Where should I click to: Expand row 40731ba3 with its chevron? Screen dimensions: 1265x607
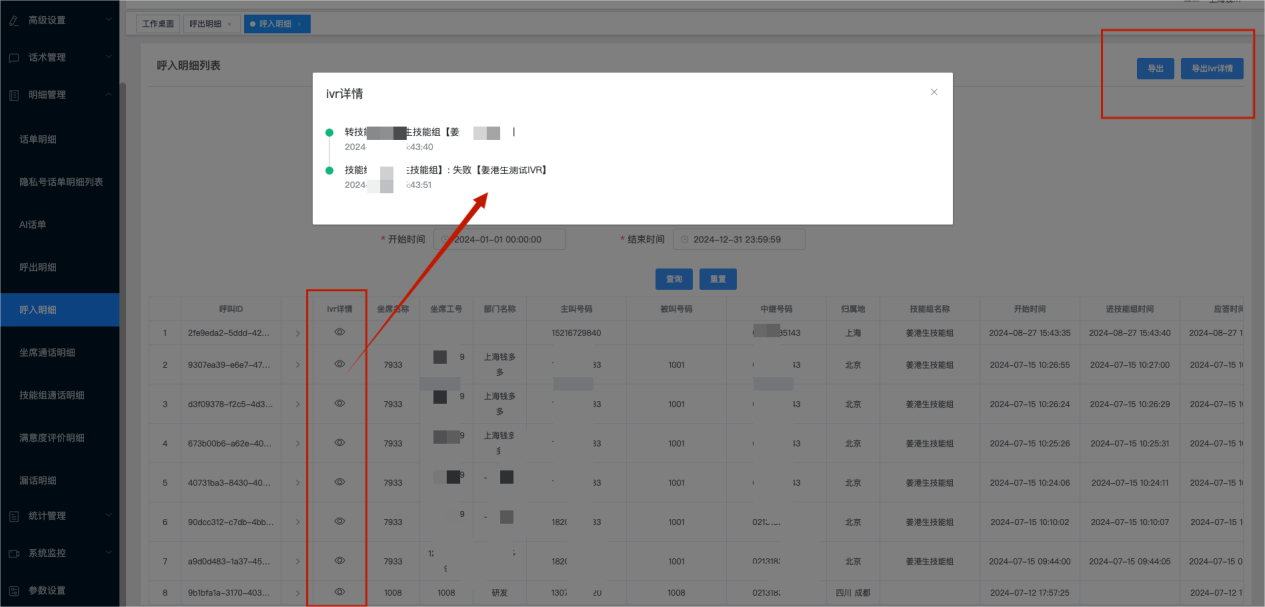(x=297, y=482)
